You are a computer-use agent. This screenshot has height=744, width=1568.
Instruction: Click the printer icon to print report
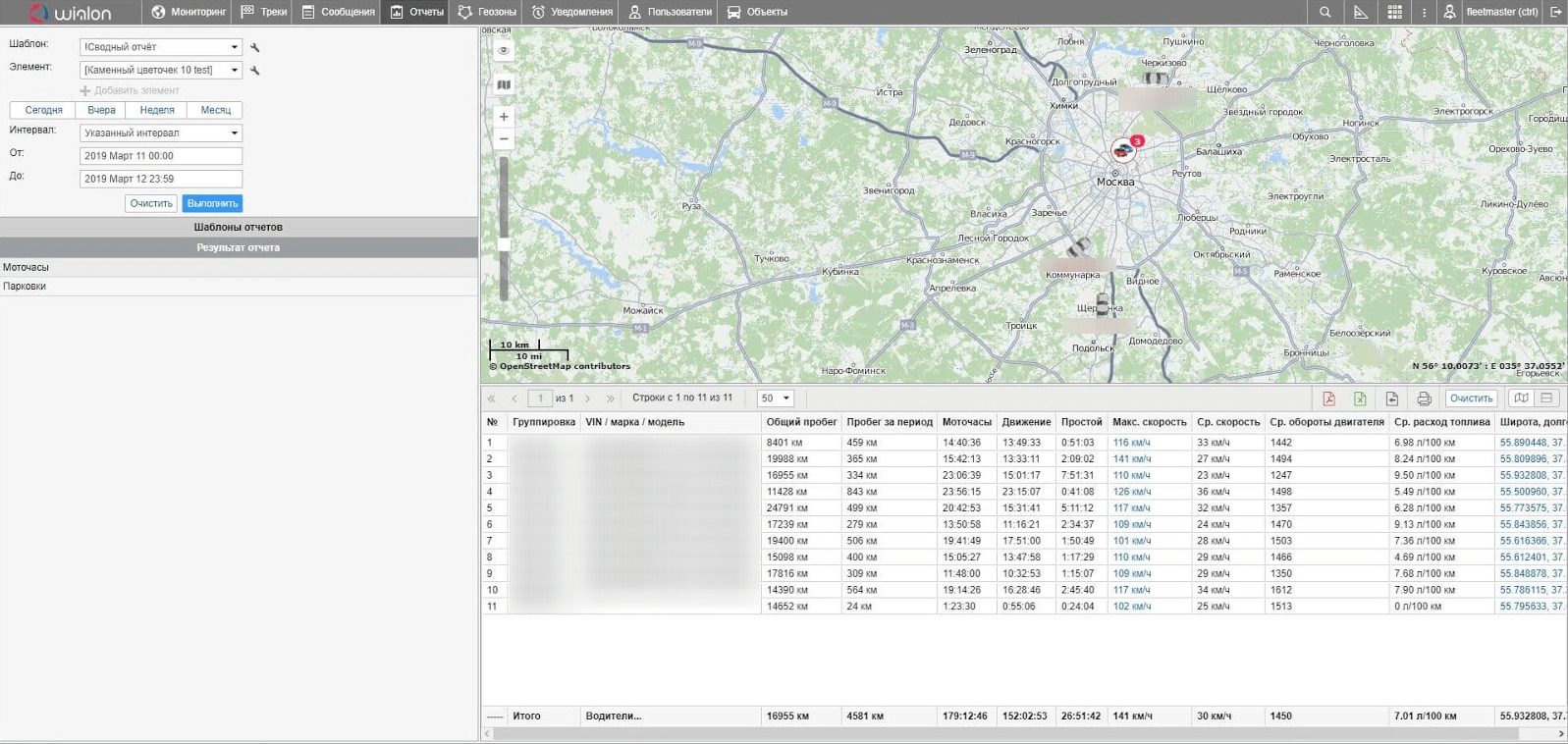(1424, 399)
